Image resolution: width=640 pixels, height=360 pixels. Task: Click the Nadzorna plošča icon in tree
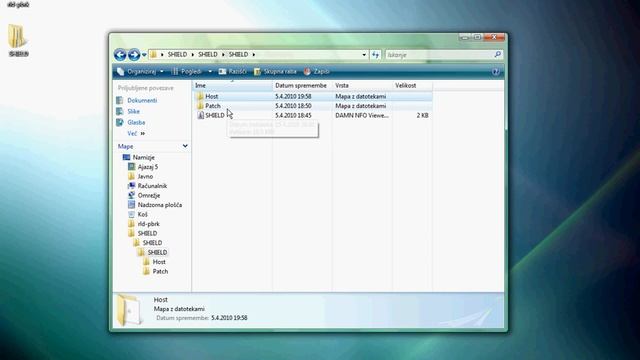coord(131,205)
